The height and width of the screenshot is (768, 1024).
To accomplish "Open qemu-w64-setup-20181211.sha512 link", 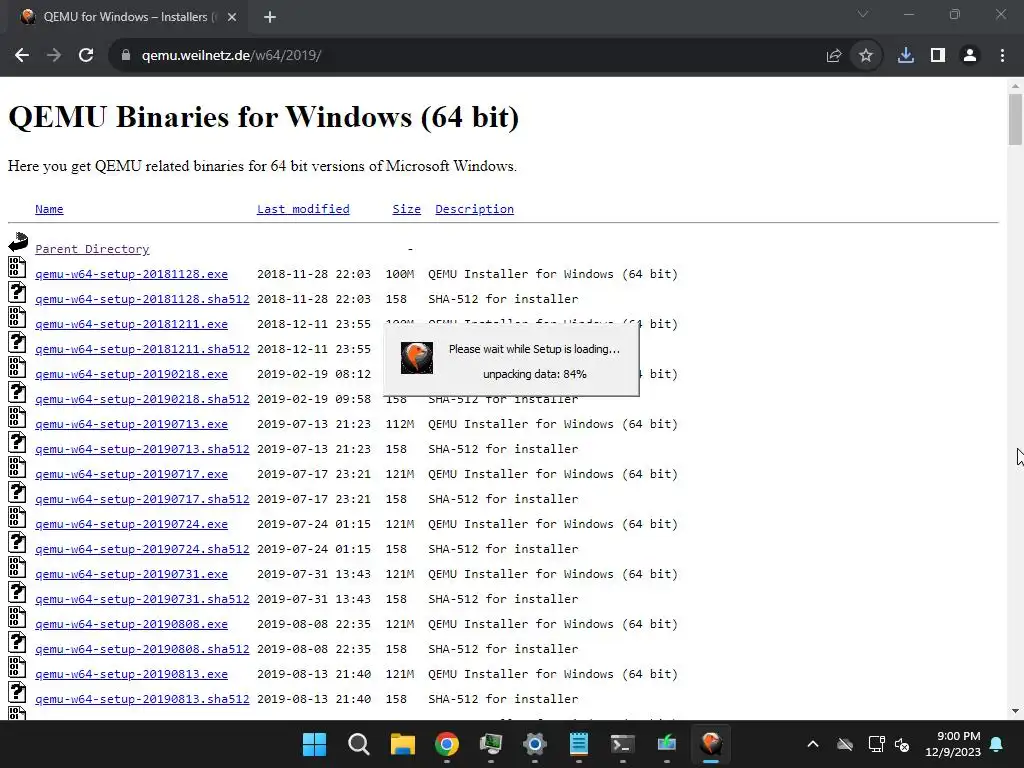I will pos(142,349).
